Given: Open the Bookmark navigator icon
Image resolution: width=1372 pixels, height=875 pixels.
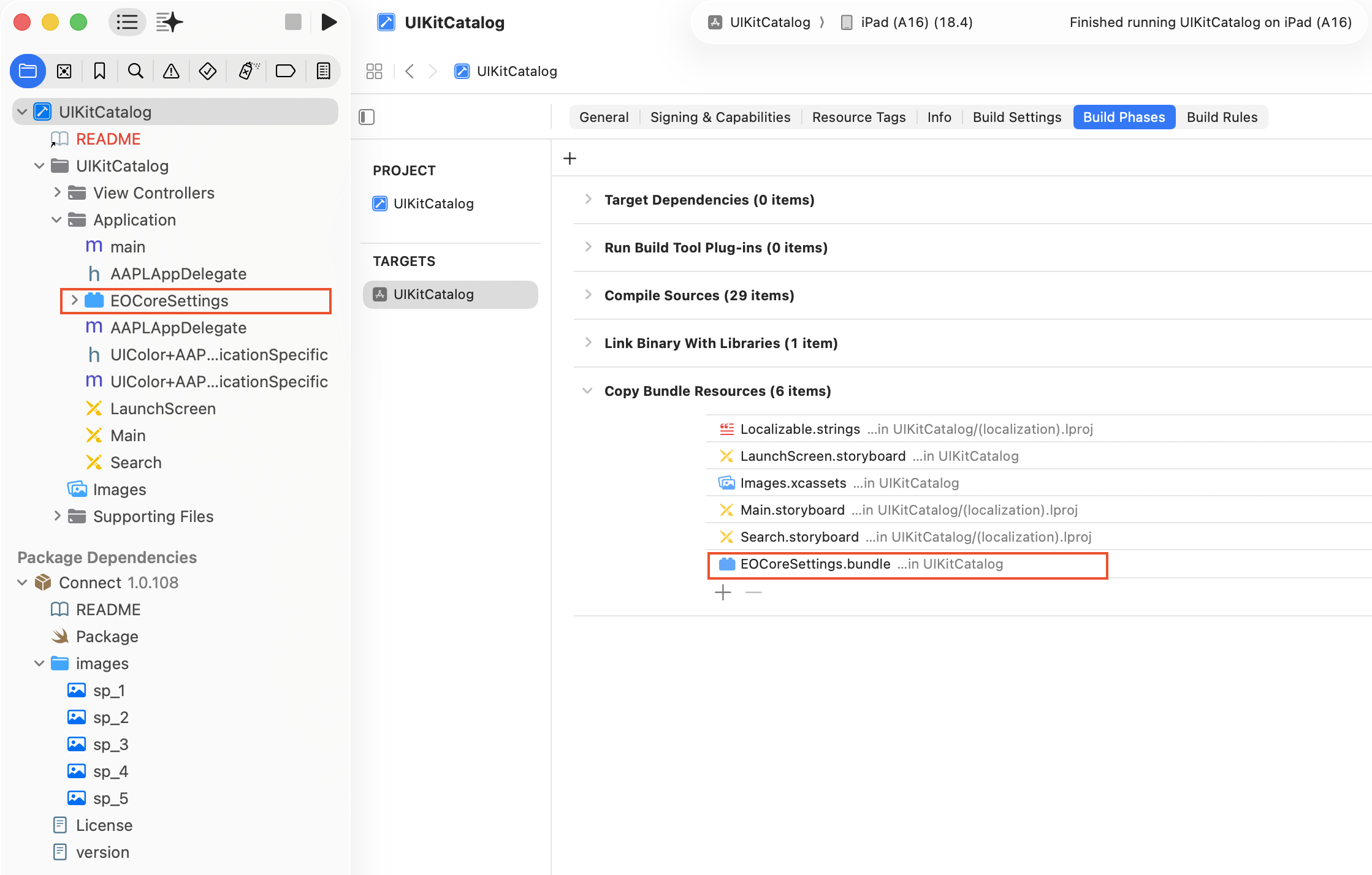Looking at the screenshot, I should (x=99, y=71).
